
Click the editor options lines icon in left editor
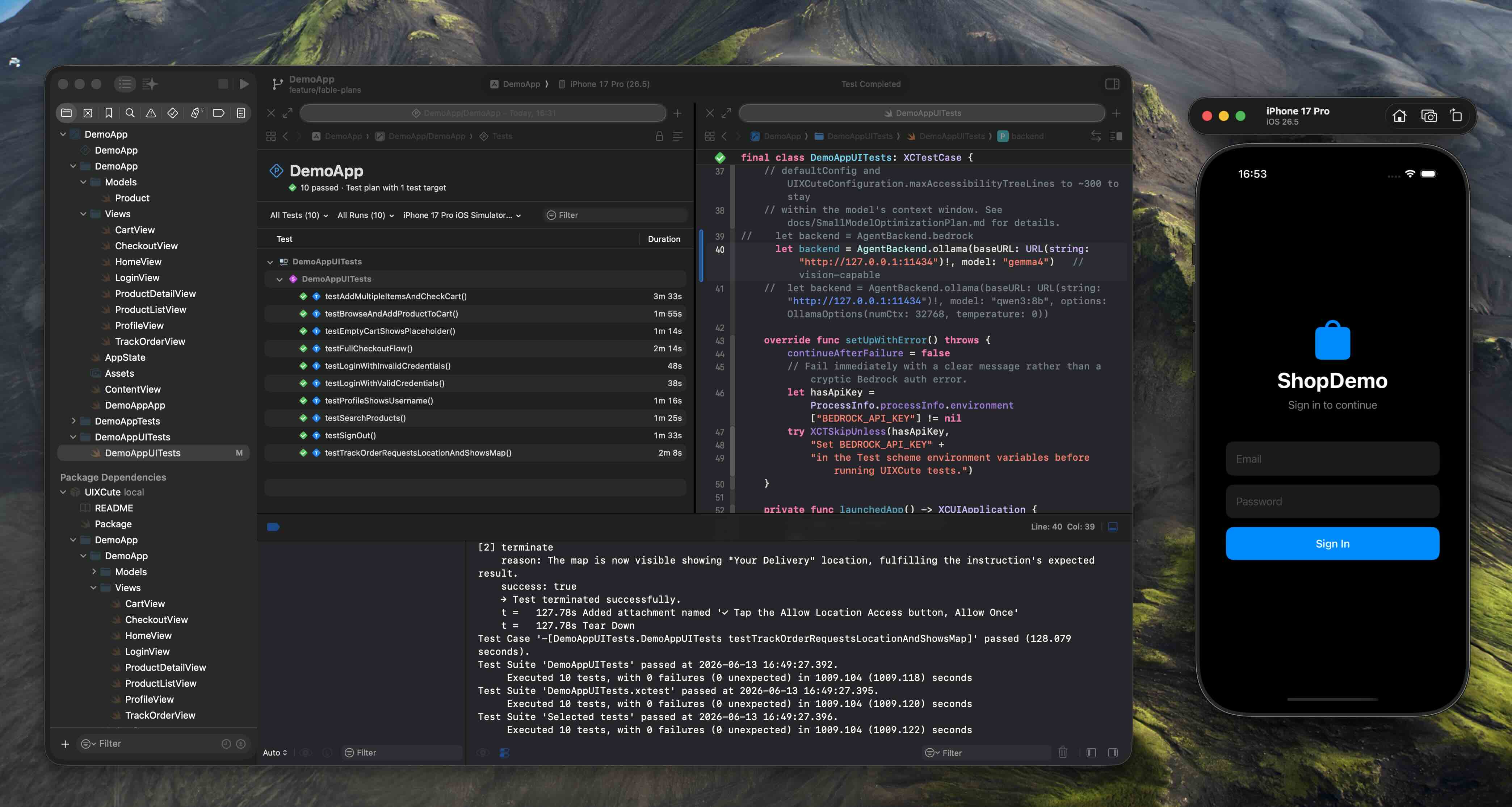(x=677, y=136)
